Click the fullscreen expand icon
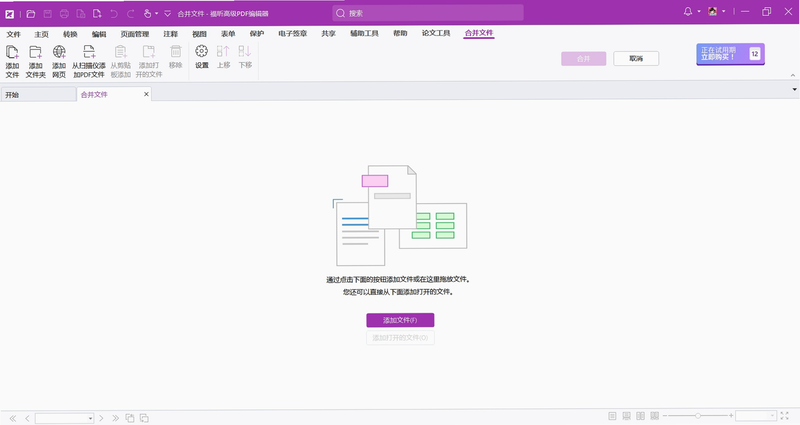This screenshot has height=425, width=800. (785, 416)
